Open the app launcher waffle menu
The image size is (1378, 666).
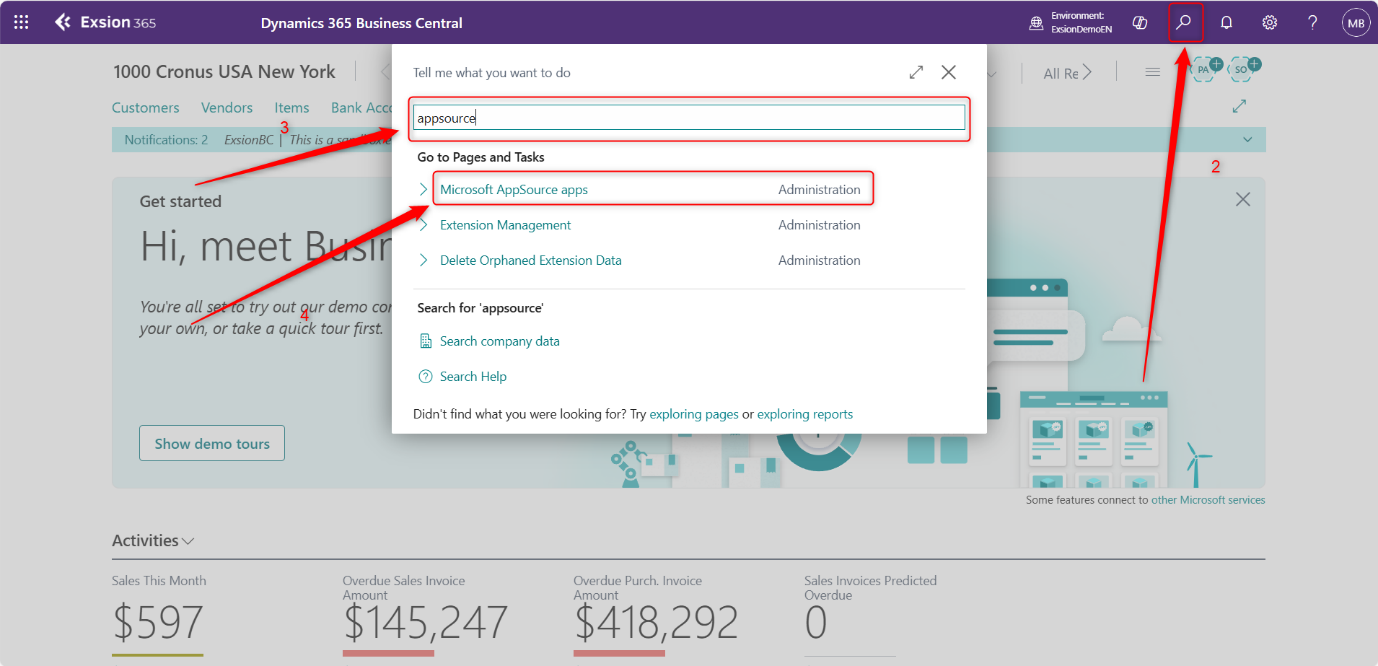point(21,22)
